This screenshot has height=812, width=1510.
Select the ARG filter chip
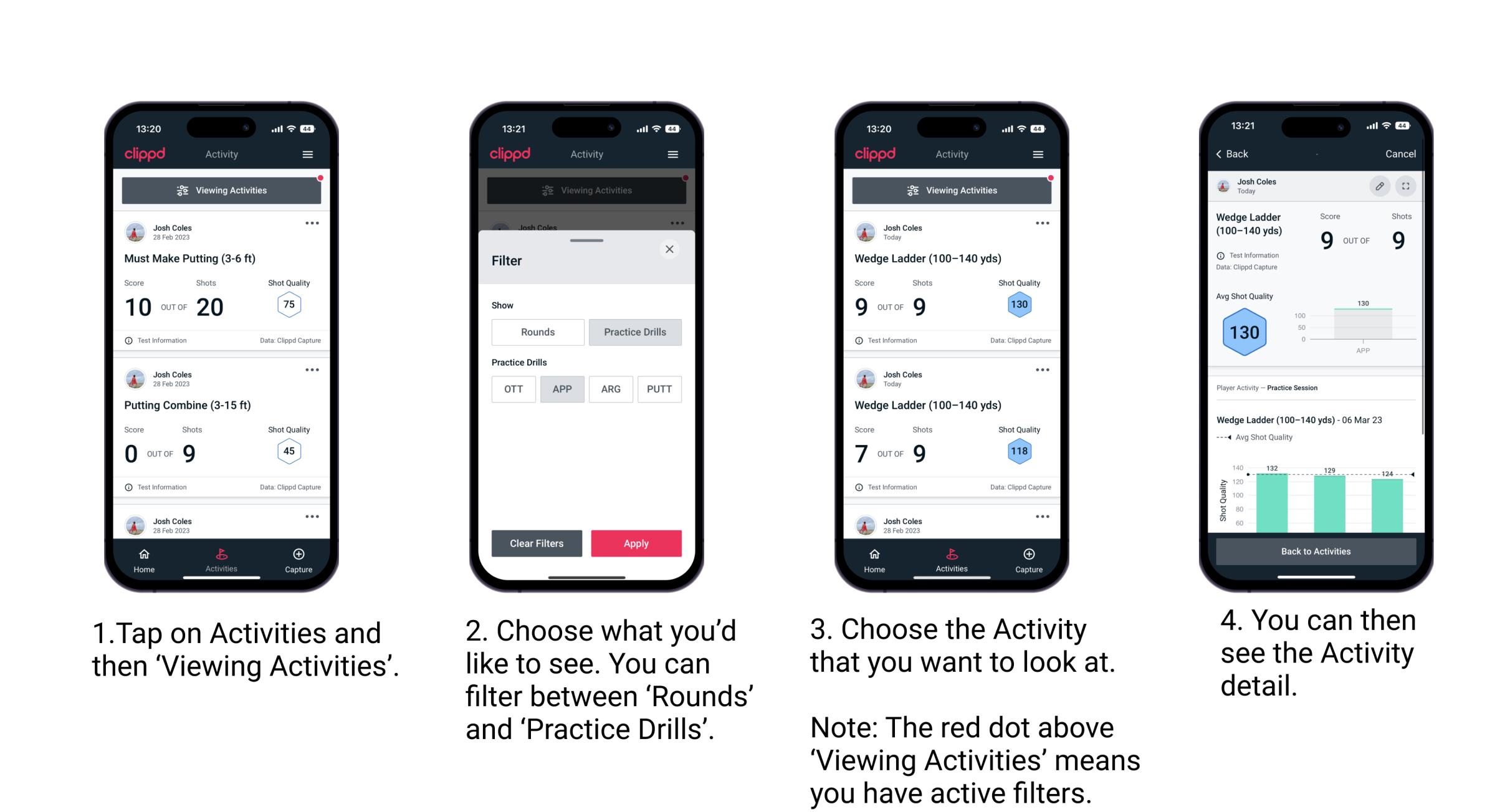tap(611, 388)
